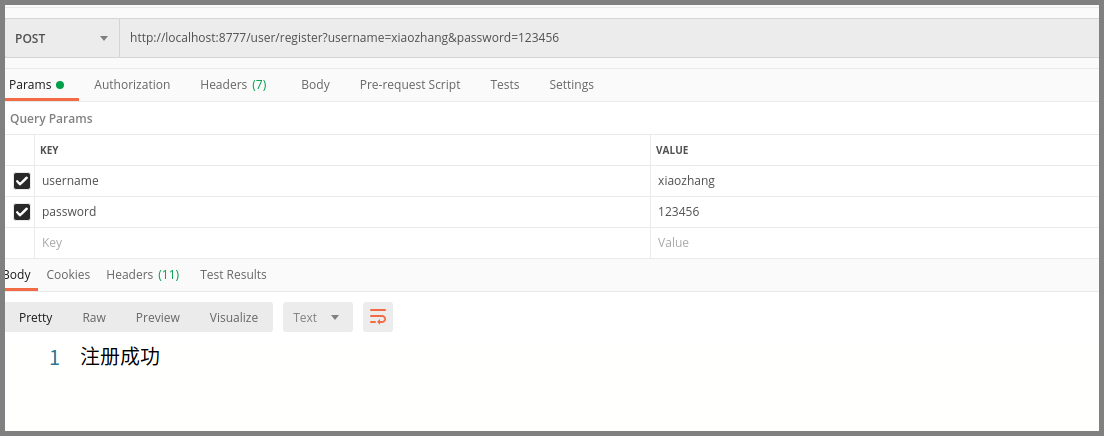Click the response text 注册成功

pyautogui.click(x=120, y=357)
